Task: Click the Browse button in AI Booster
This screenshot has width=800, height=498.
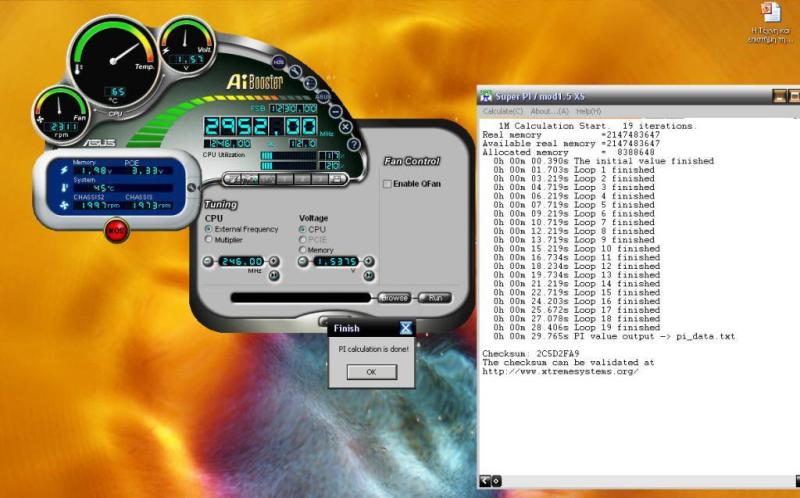Action: click(x=394, y=297)
